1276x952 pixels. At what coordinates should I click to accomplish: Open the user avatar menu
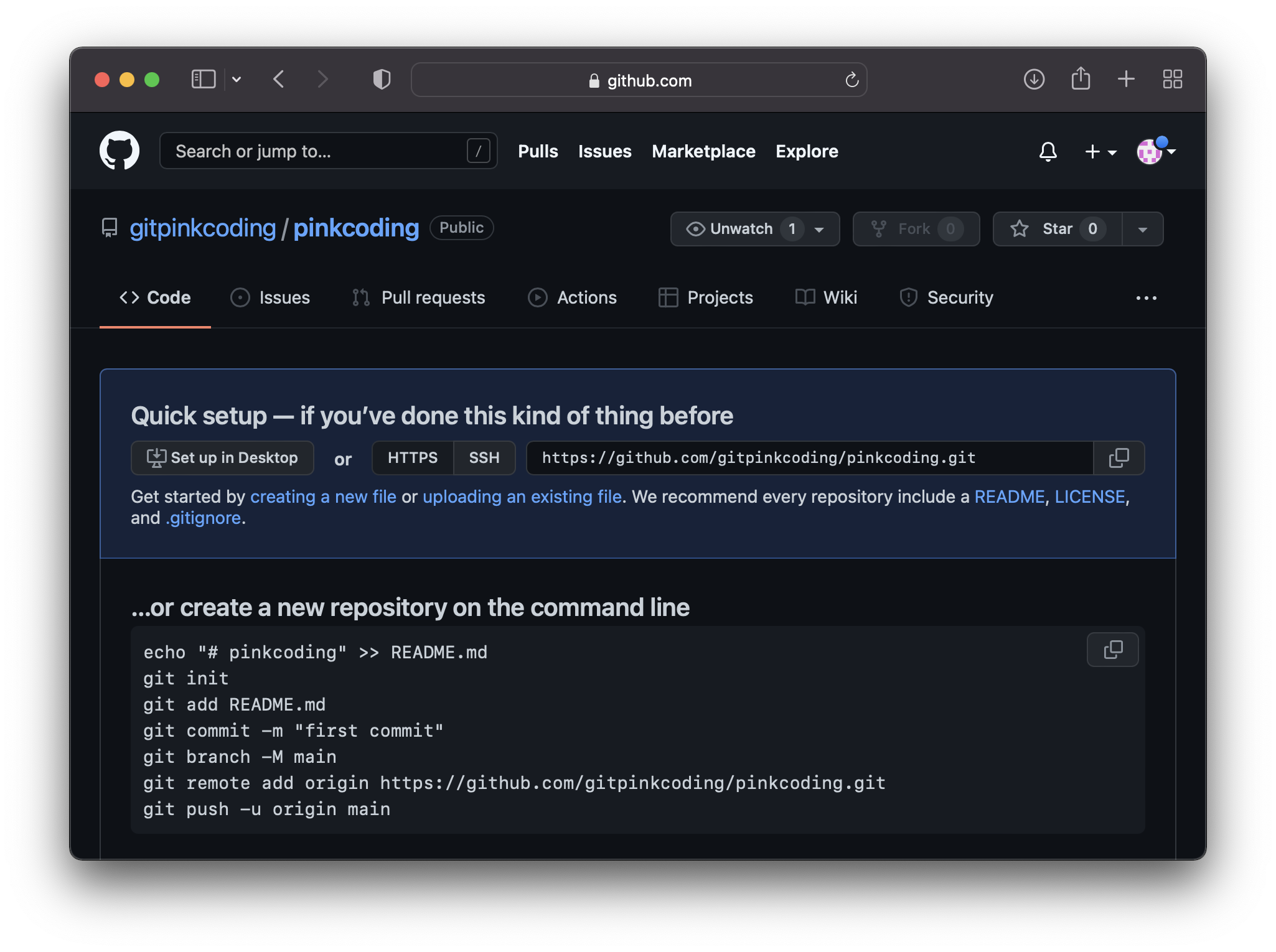1155,151
